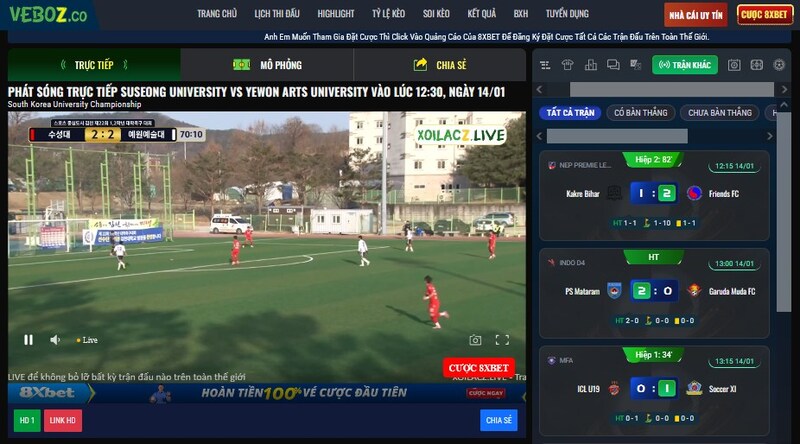Open the team jersey lineup icon
The height and width of the screenshot is (444, 800).
(x=568, y=65)
